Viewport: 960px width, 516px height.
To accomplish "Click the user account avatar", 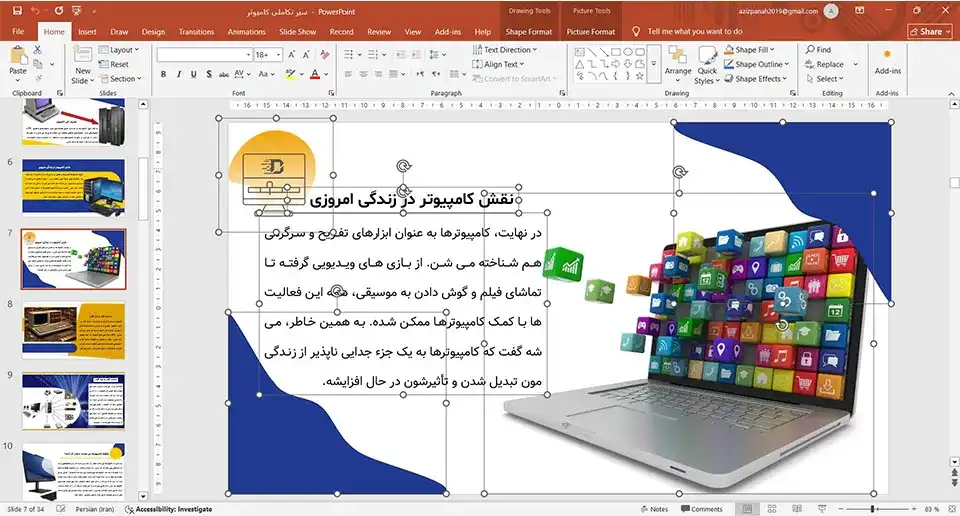I will point(831,10).
